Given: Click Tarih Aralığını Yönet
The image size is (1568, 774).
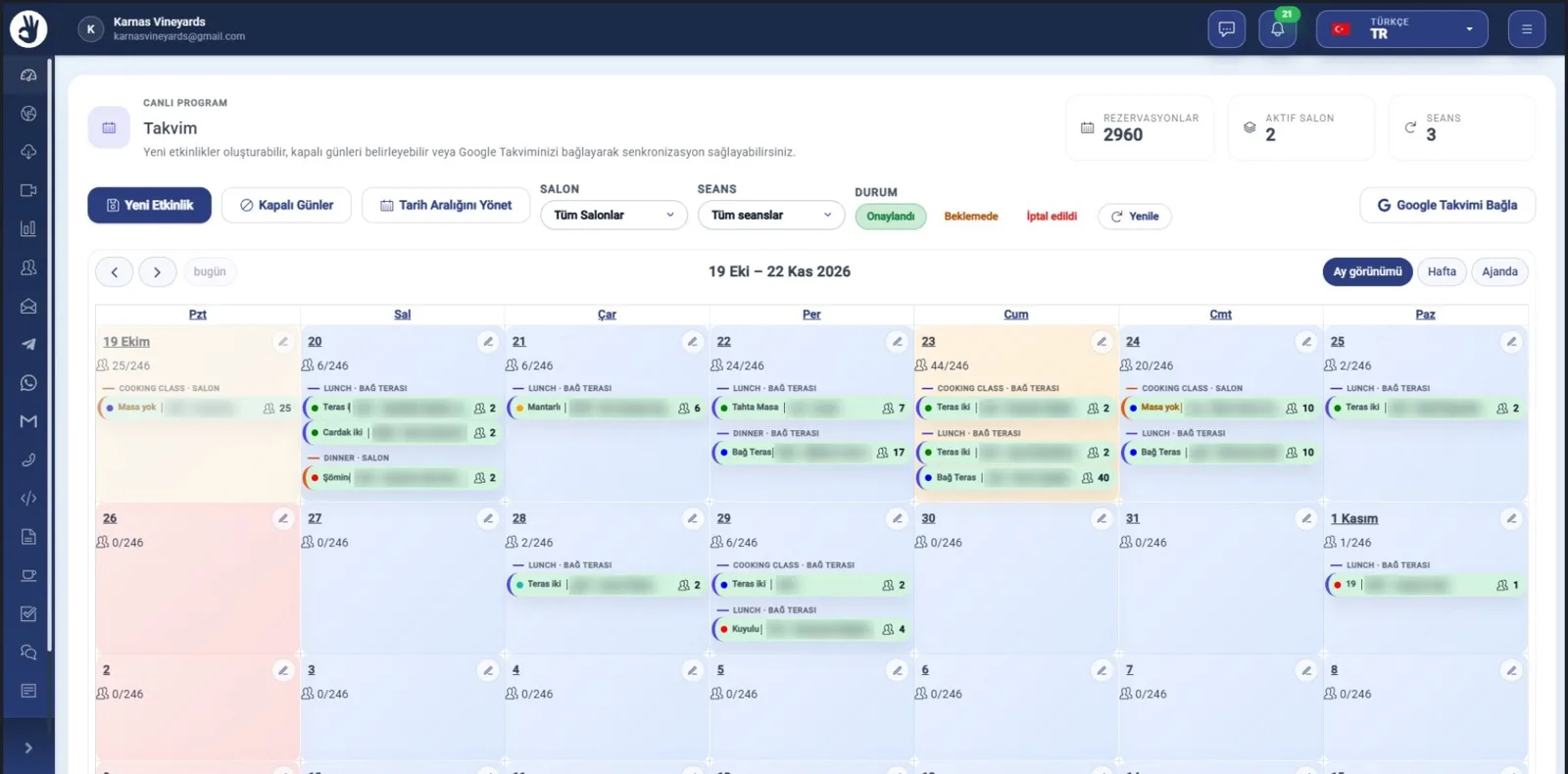Looking at the screenshot, I should pos(446,206).
